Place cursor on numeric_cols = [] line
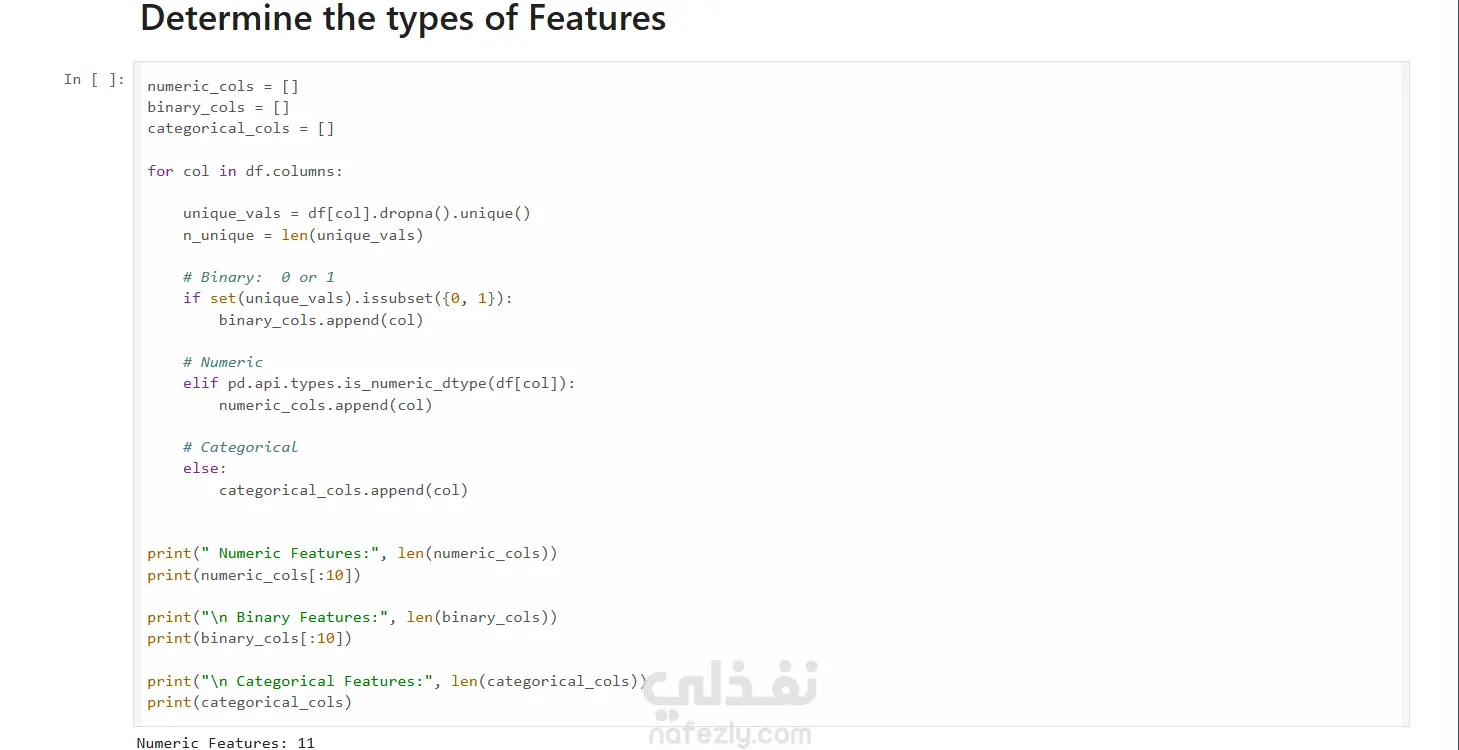 pos(223,86)
